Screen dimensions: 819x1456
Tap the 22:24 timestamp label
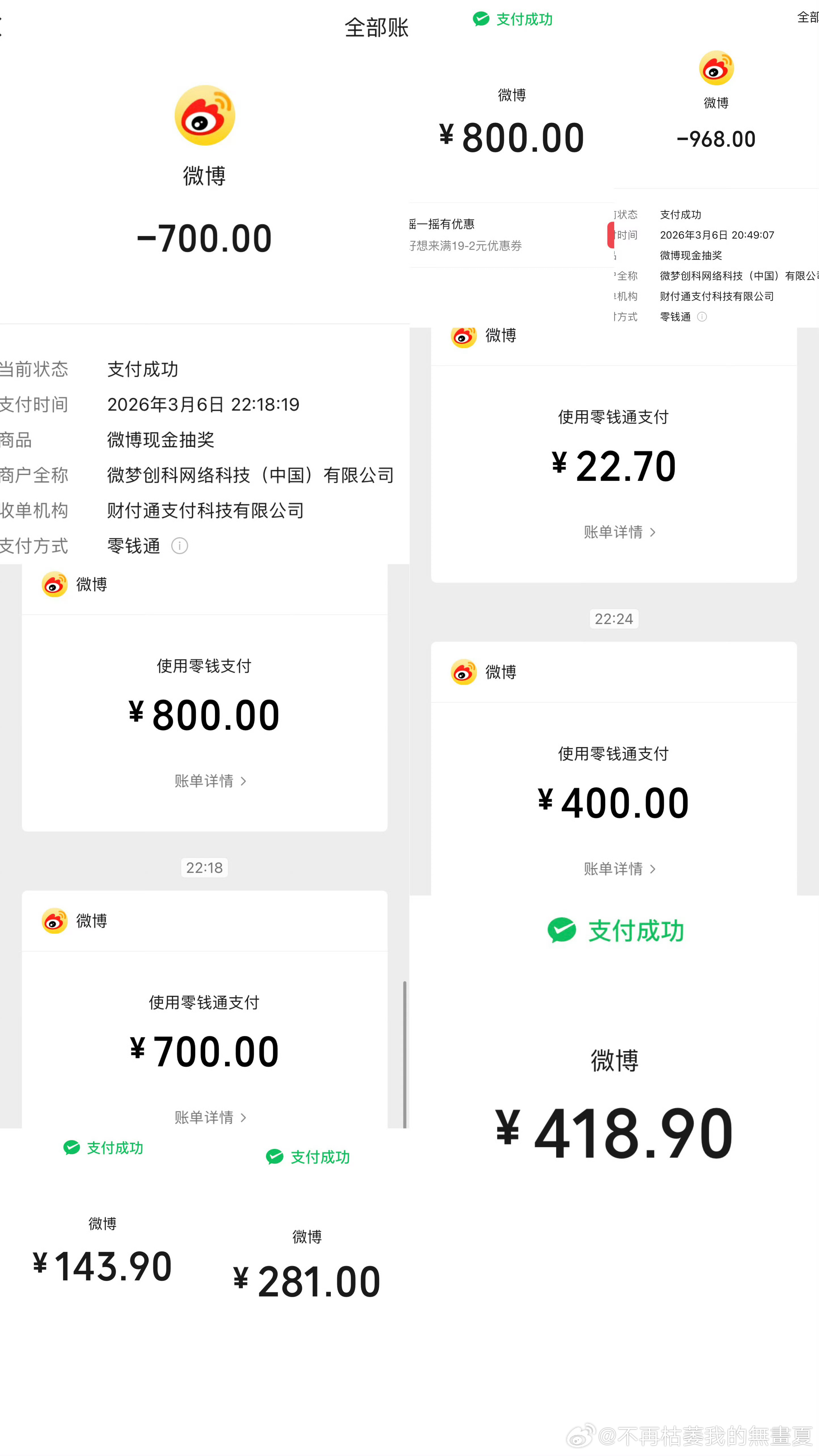614,619
